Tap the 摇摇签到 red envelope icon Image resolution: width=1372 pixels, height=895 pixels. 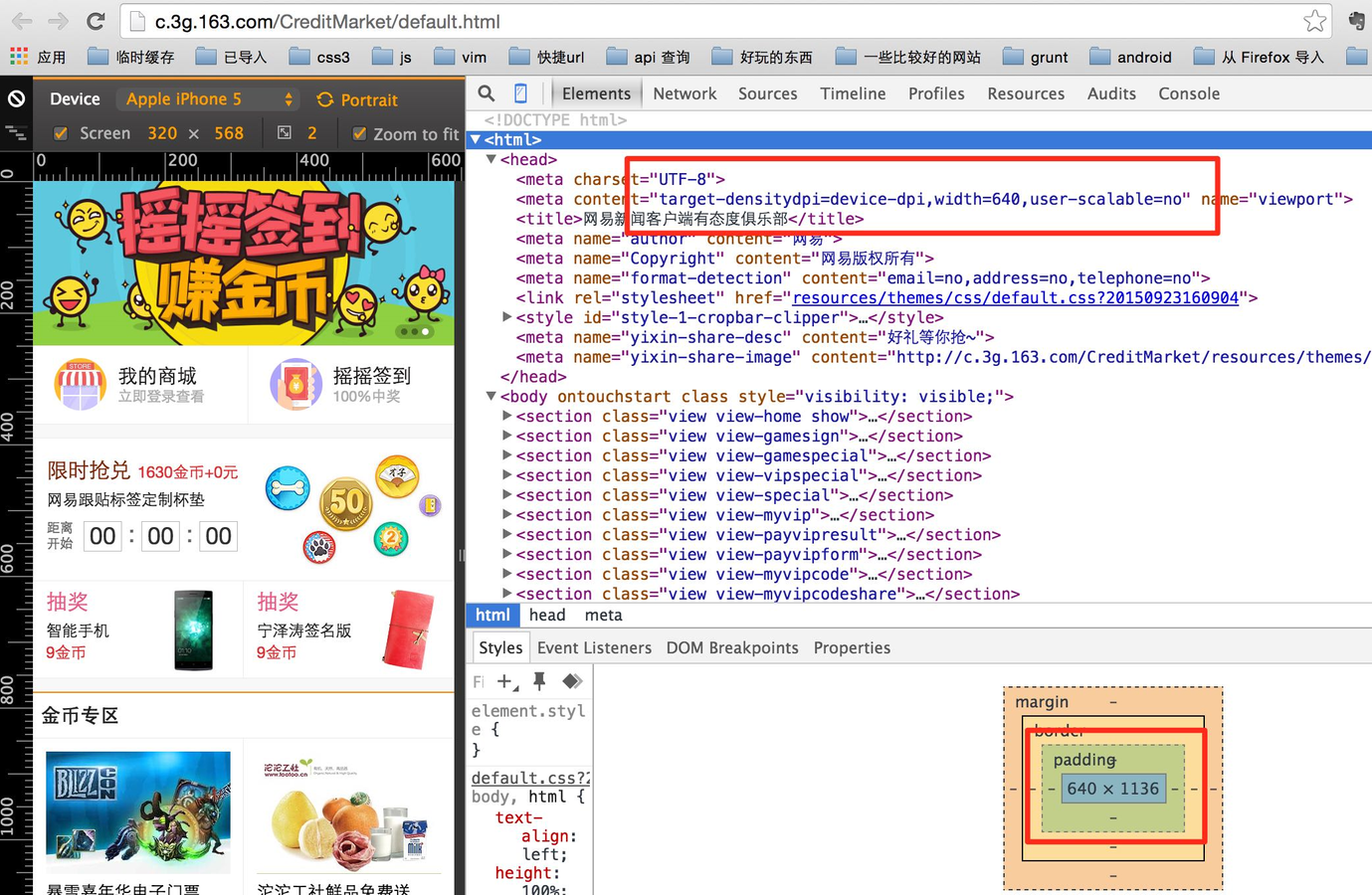295,385
